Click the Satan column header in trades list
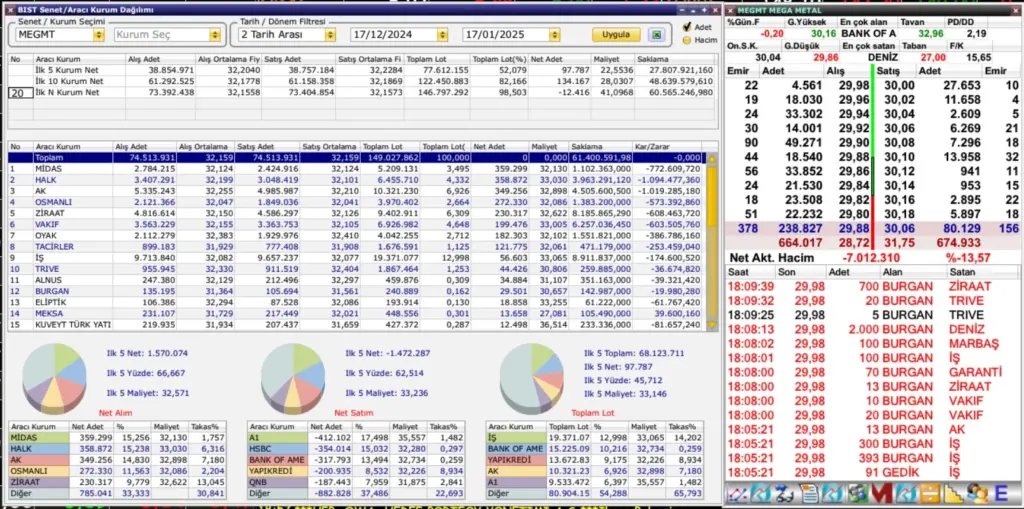Image resolution: width=1024 pixels, height=509 pixels. point(982,272)
